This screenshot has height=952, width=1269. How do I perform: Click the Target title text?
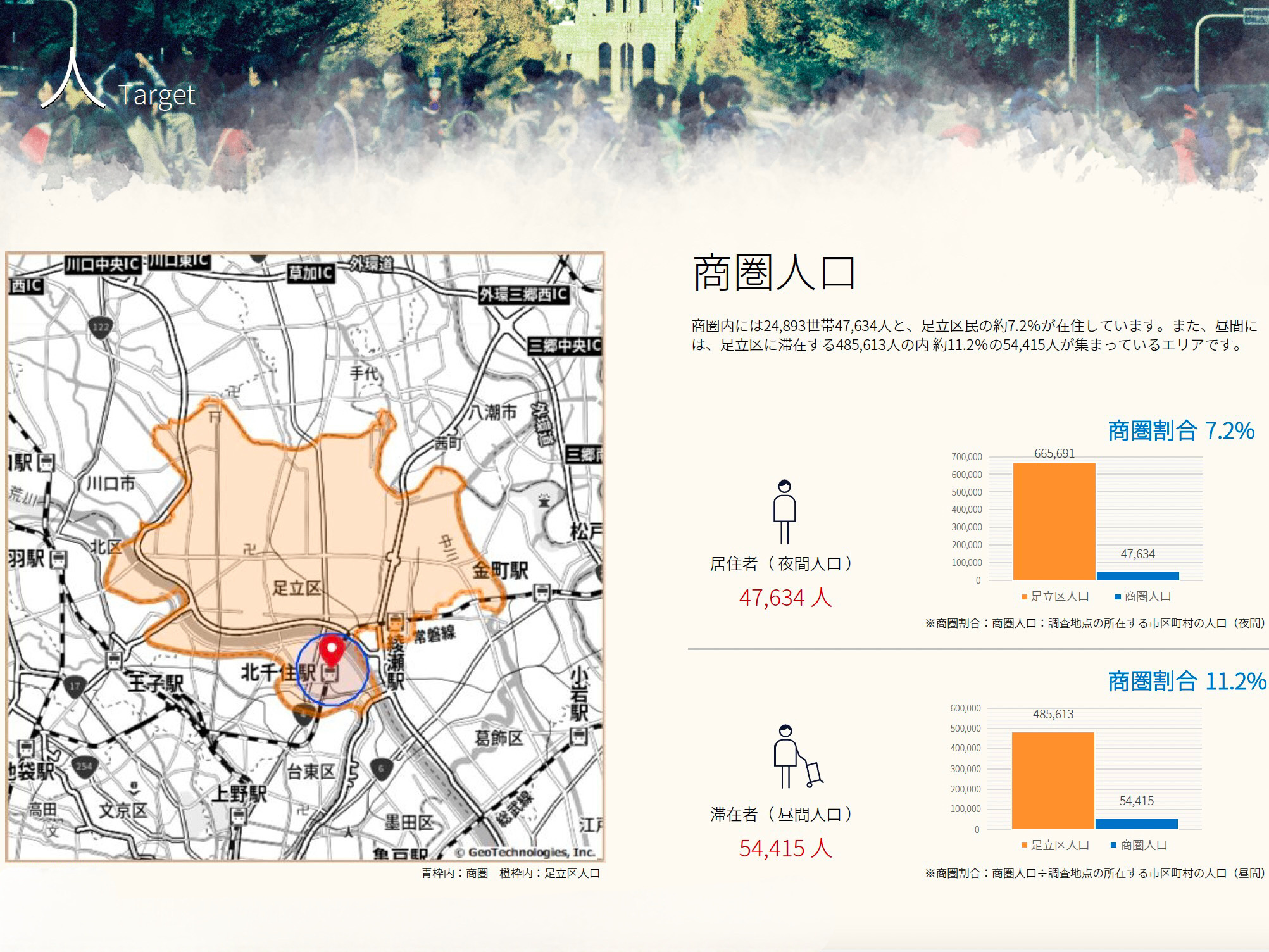156,95
